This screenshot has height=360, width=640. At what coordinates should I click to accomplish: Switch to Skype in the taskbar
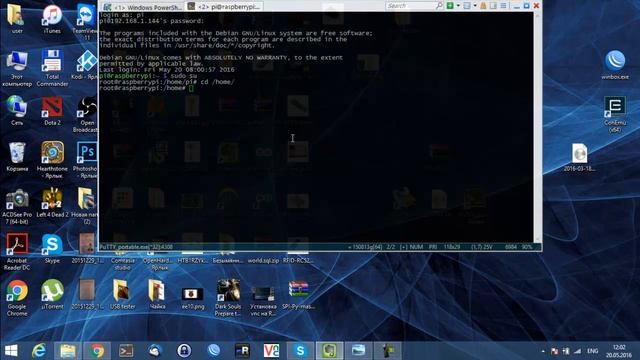(x=300, y=351)
